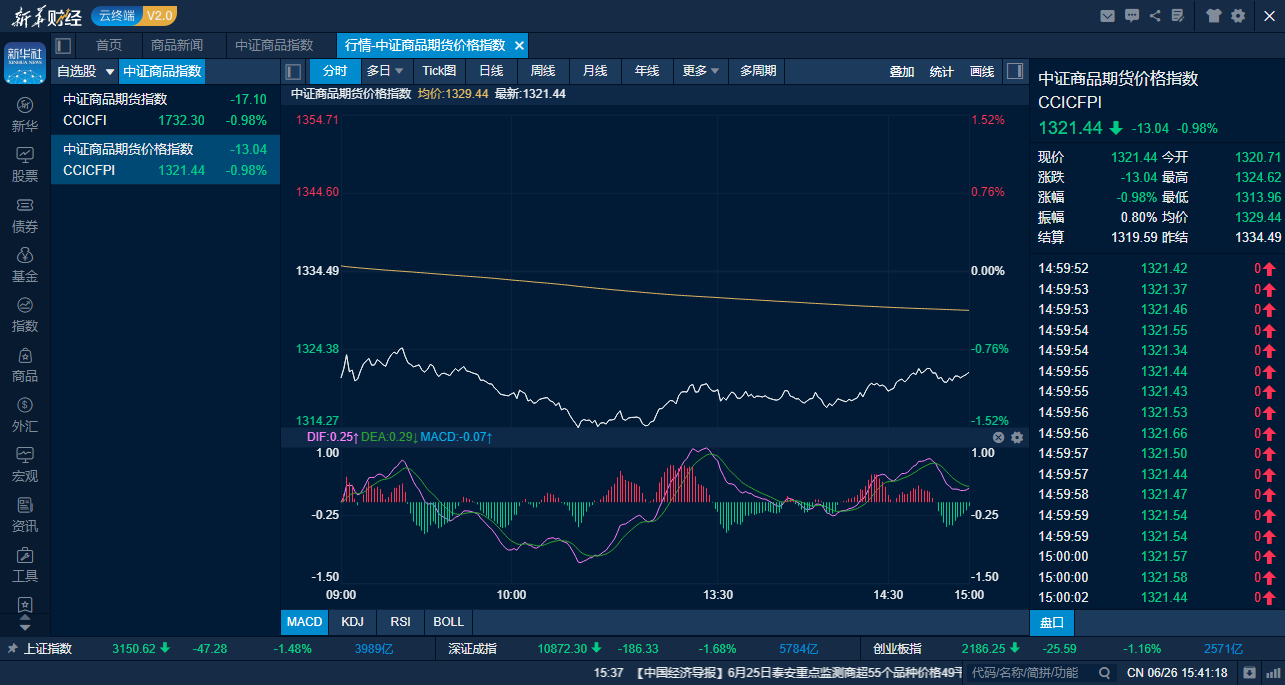Click the share icon in title bar
Screen dimensions: 1285x685
[x=1155, y=15]
